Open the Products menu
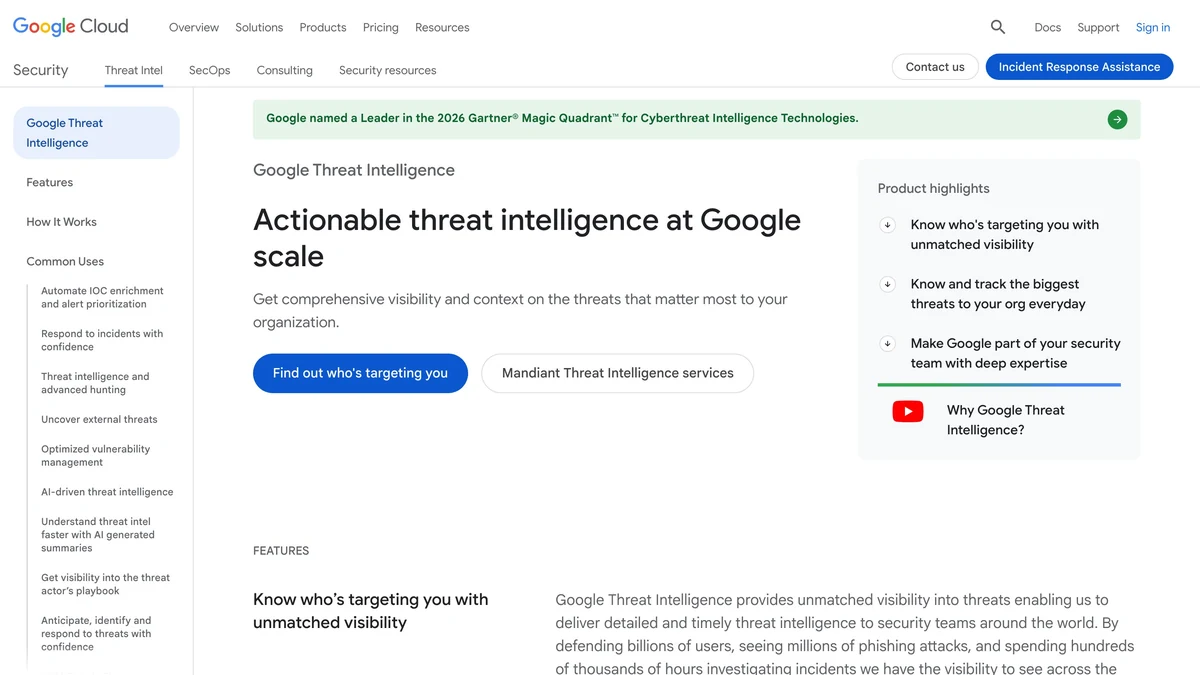The height and width of the screenshot is (675, 1200). [x=323, y=27]
